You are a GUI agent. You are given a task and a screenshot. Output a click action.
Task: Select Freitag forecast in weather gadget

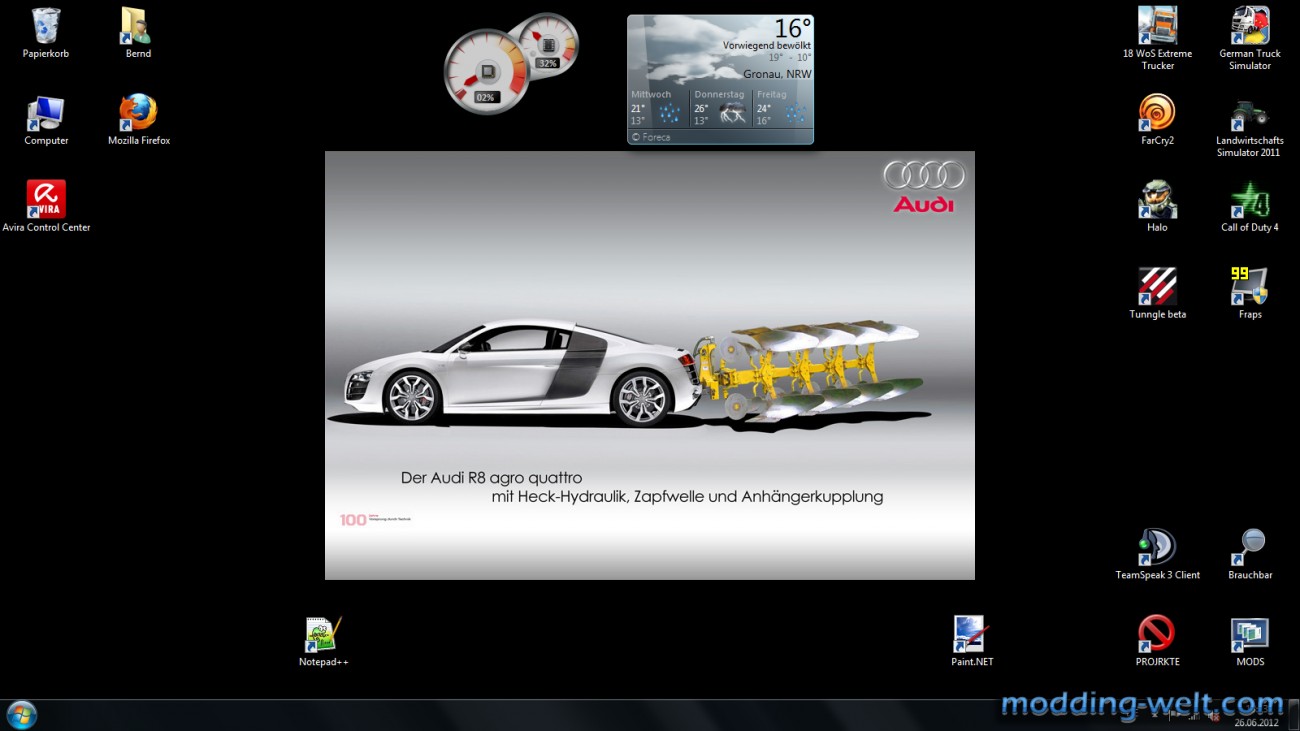pyautogui.click(x=783, y=107)
